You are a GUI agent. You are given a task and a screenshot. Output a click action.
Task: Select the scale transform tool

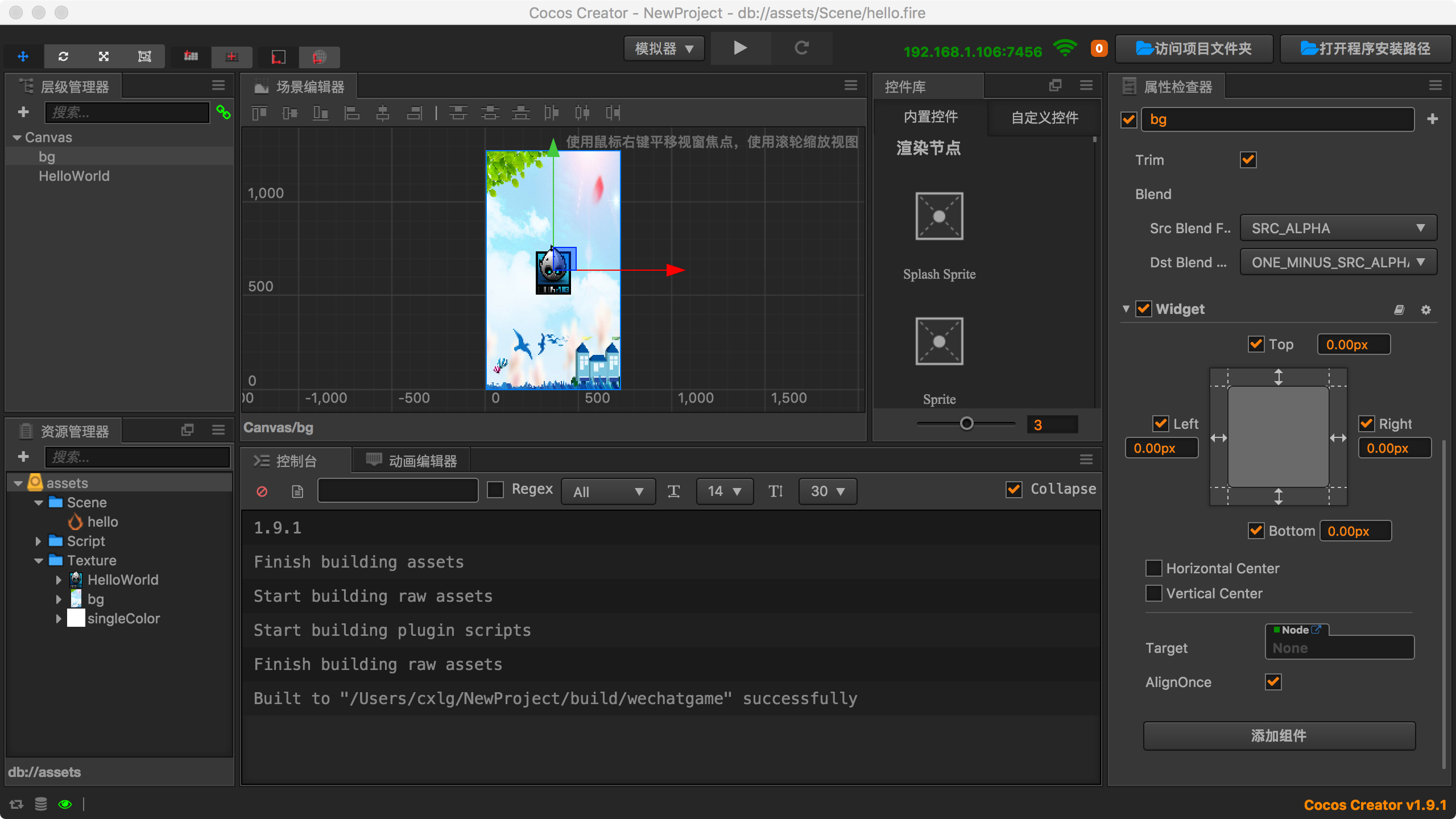click(104, 56)
